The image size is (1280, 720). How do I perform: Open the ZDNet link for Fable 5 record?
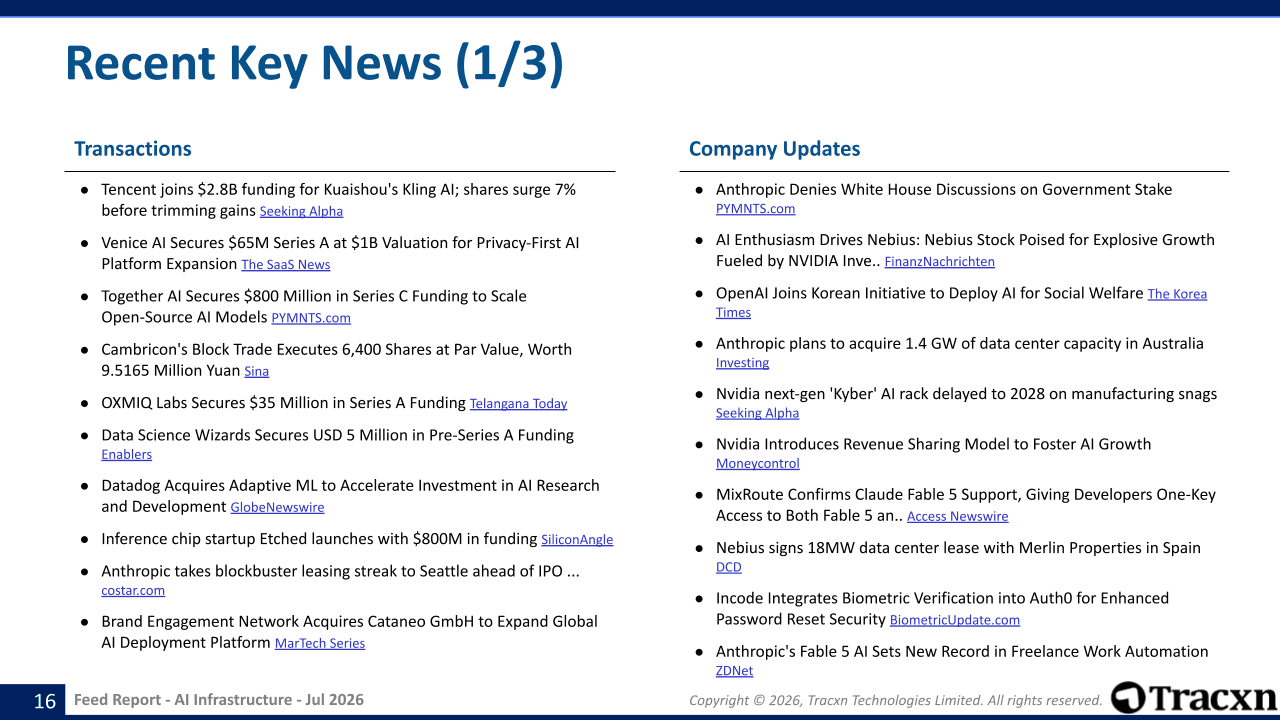click(734, 671)
